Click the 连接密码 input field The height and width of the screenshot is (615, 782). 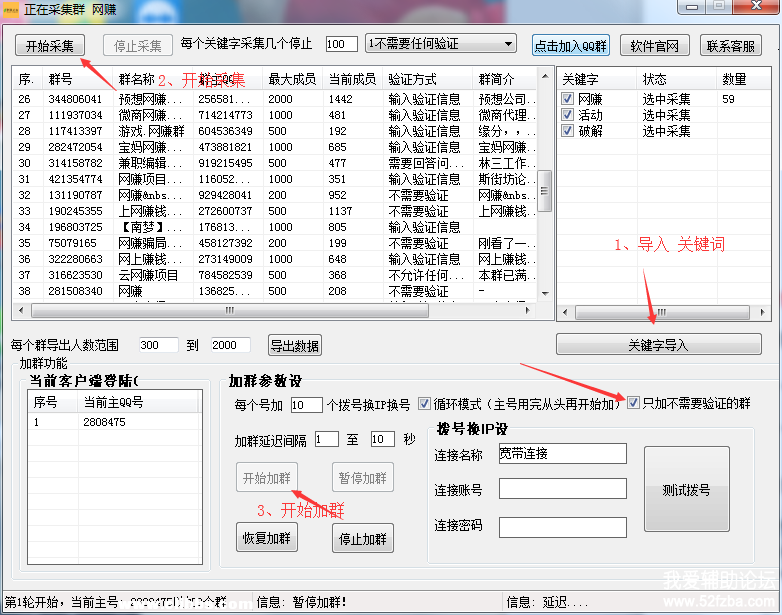click(563, 527)
